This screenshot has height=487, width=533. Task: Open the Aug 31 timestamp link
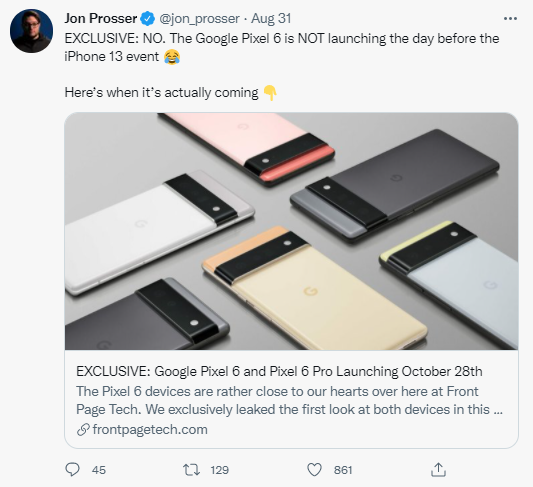(271, 19)
